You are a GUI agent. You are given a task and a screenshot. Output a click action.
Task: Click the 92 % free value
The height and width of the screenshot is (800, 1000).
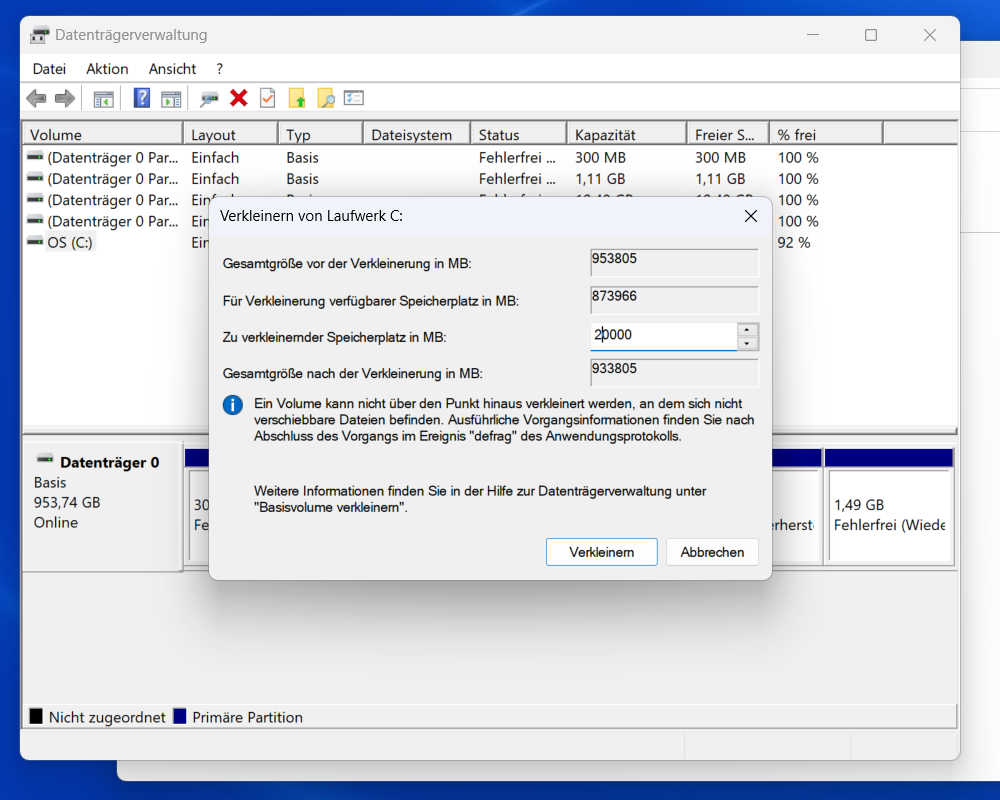pyautogui.click(x=794, y=242)
